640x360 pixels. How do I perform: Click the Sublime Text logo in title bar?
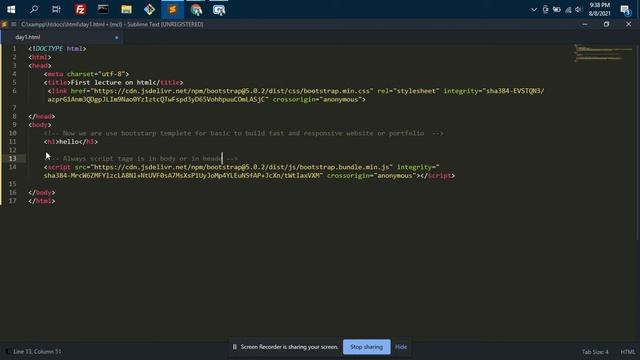(x=4, y=24)
